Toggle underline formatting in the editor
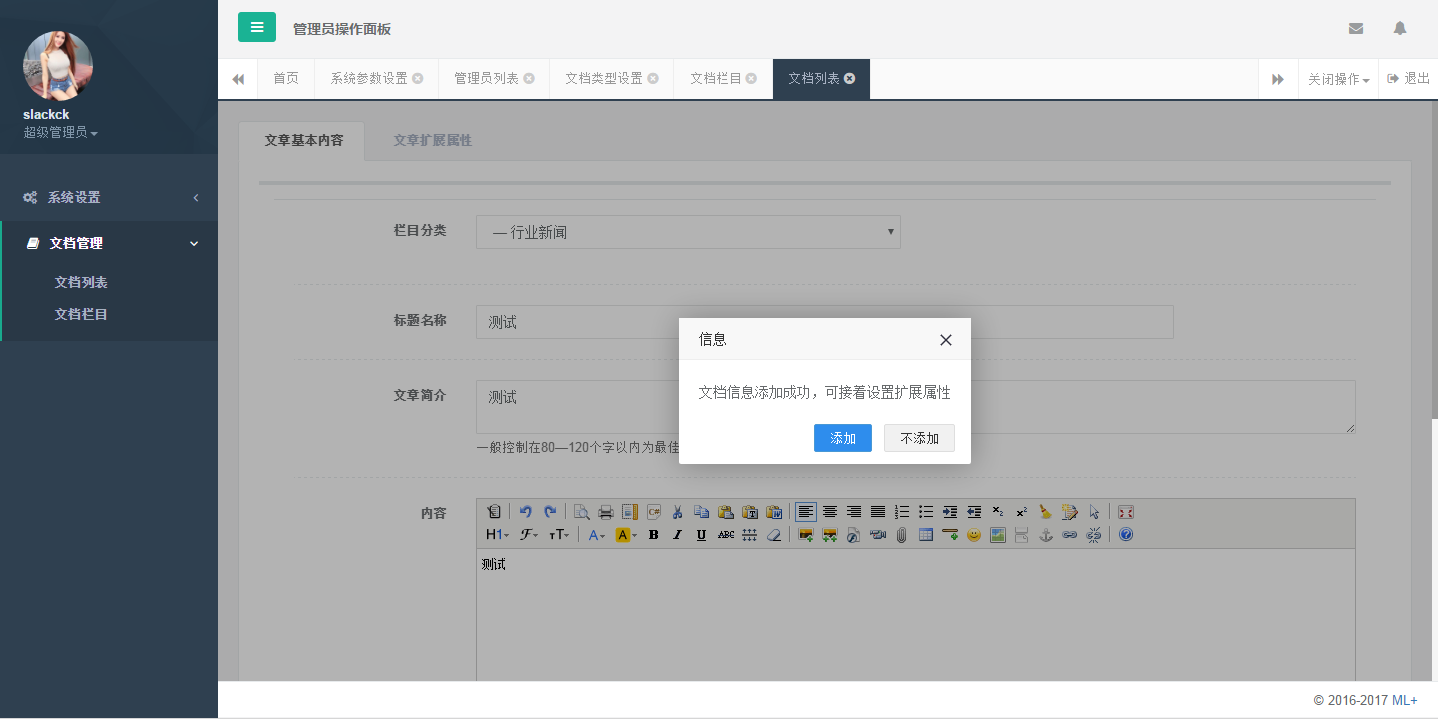The height and width of the screenshot is (719, 1438). click(701, 535)
